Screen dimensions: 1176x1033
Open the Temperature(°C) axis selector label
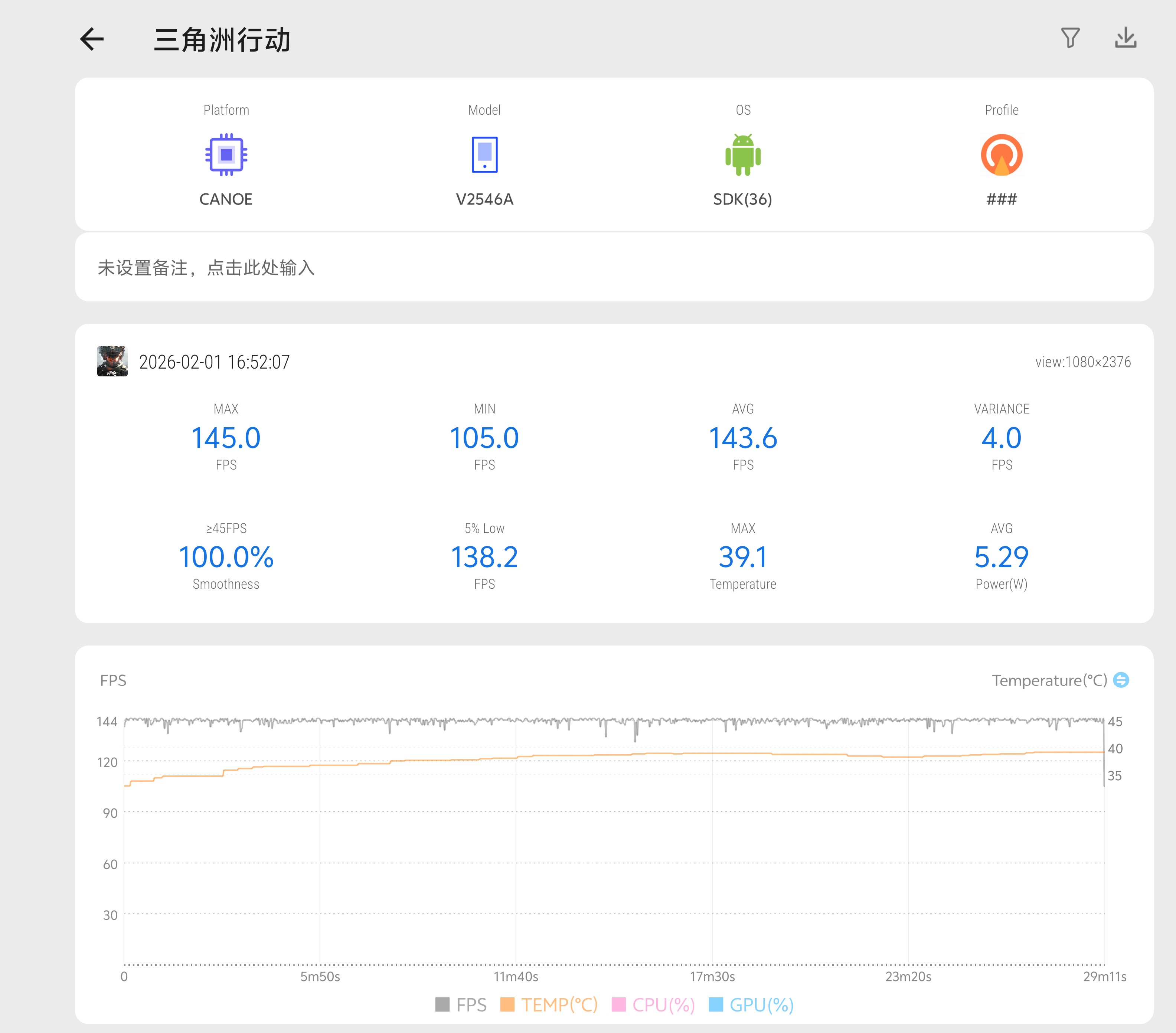tap(1049, 680)
